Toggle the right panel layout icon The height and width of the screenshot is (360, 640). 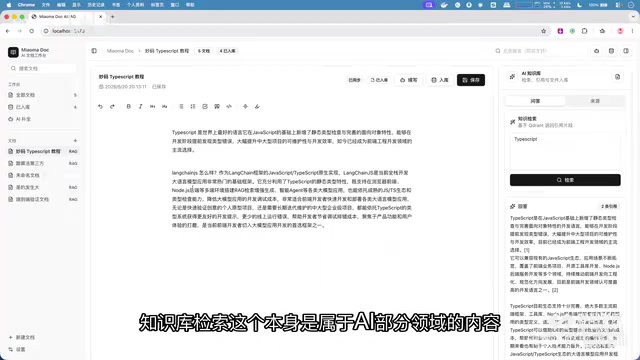(x=626, y=51)
